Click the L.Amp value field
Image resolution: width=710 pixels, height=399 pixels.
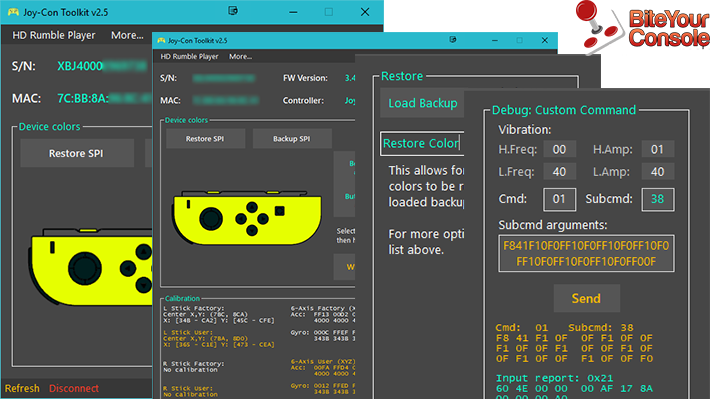(x=657, y=172)
